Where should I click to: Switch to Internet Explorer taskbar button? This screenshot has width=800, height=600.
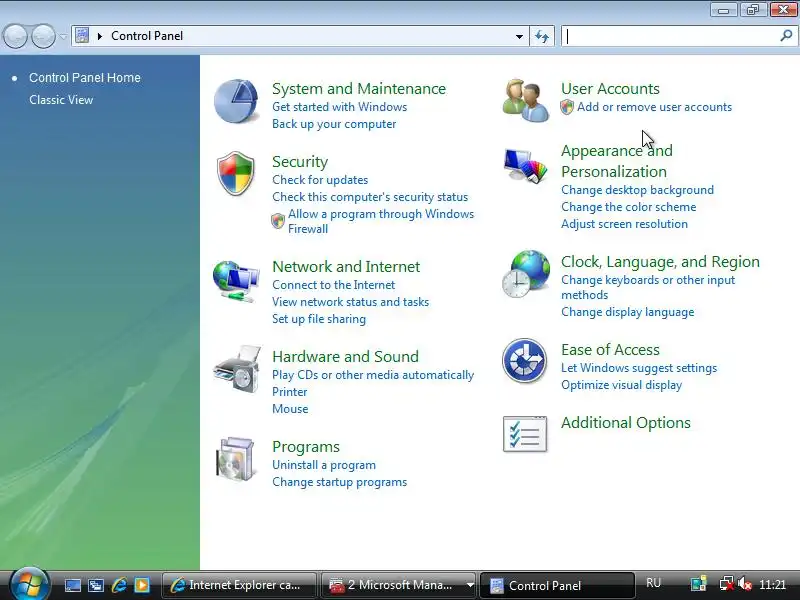[x=238, y=585]
